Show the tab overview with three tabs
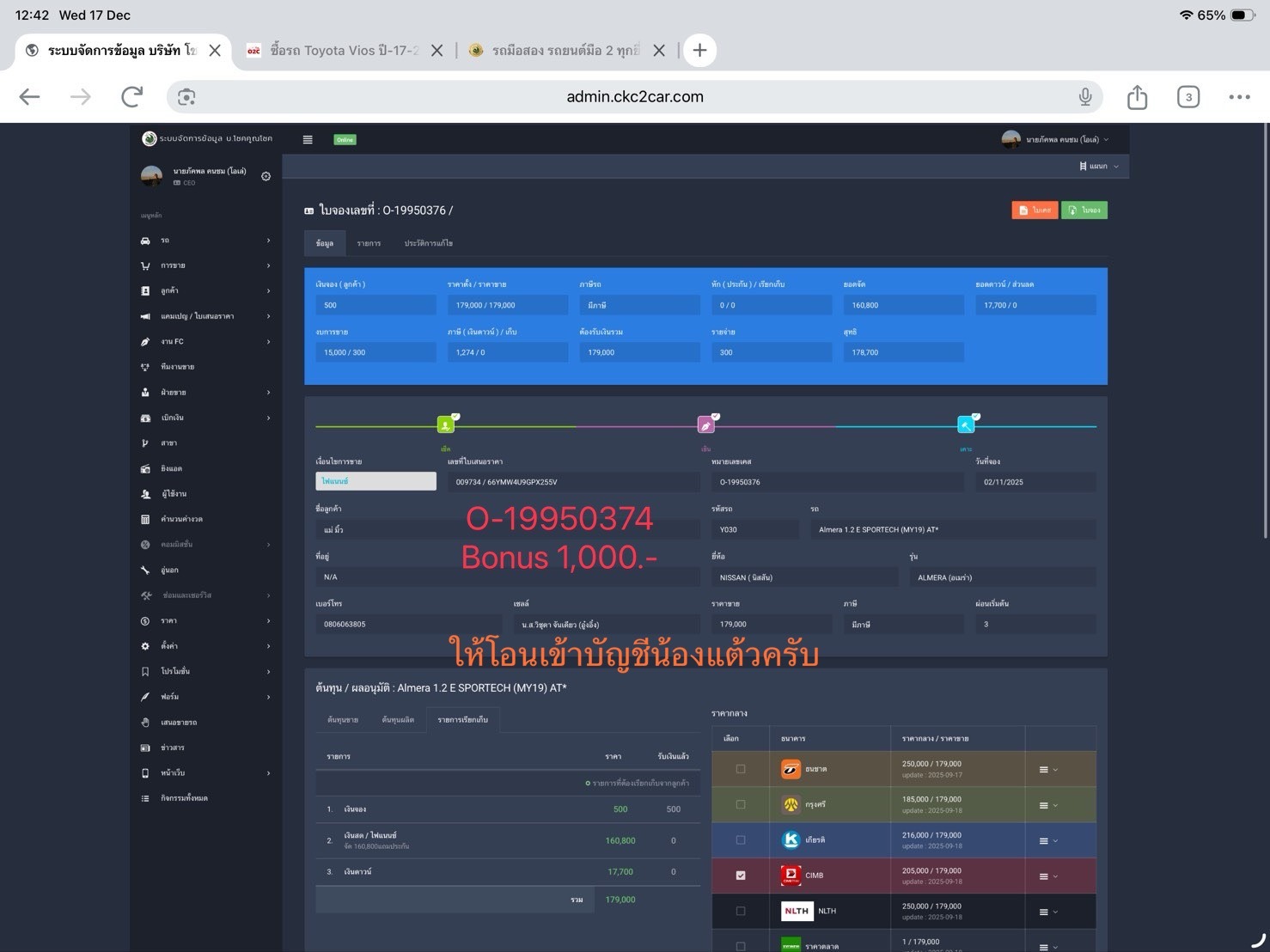Viewport: 1270px width, 952px height. coord(1188,97)
